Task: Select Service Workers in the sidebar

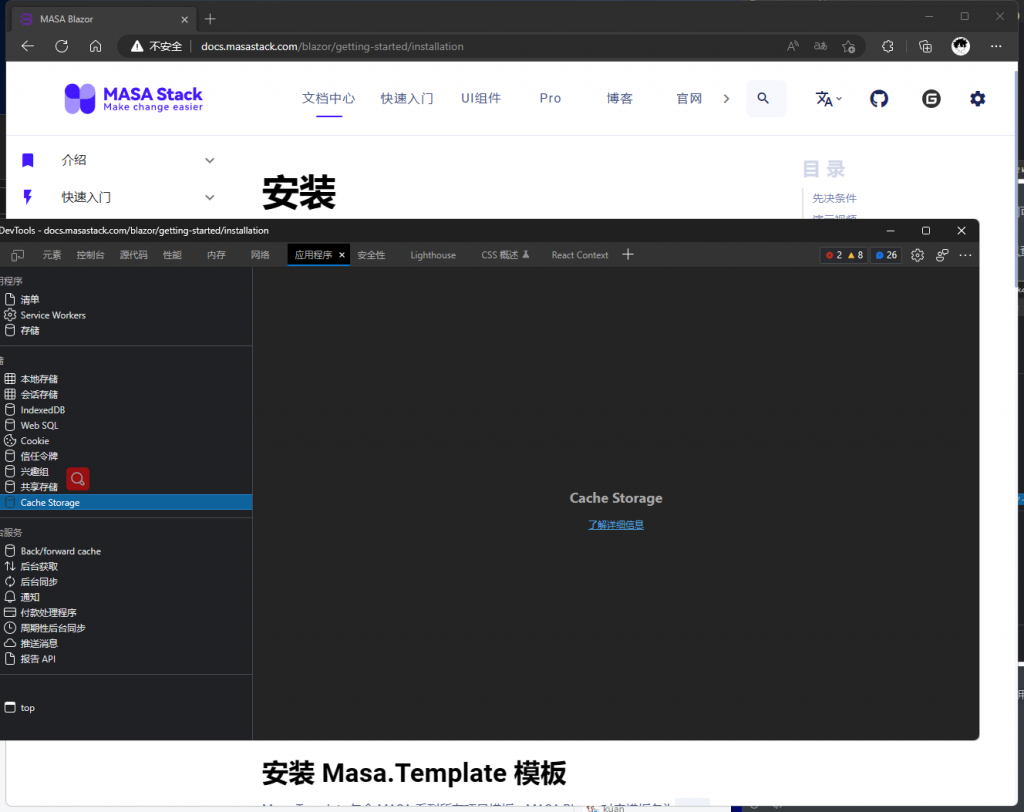Action: point(53,315)
